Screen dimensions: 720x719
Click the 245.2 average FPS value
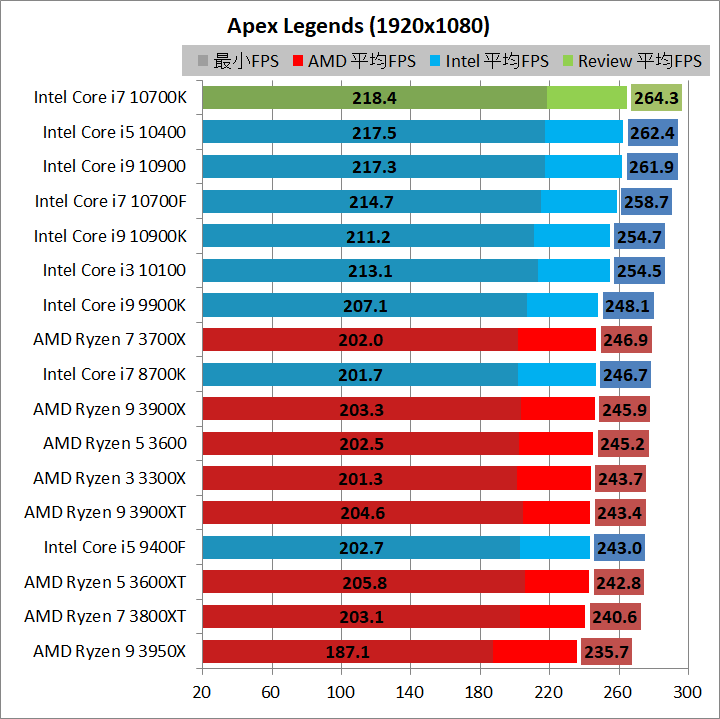[x=623, y=444]
